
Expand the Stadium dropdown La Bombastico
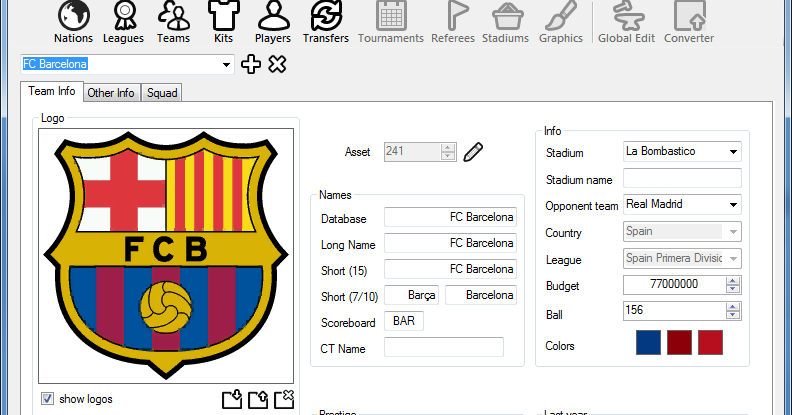coord(733,151)
